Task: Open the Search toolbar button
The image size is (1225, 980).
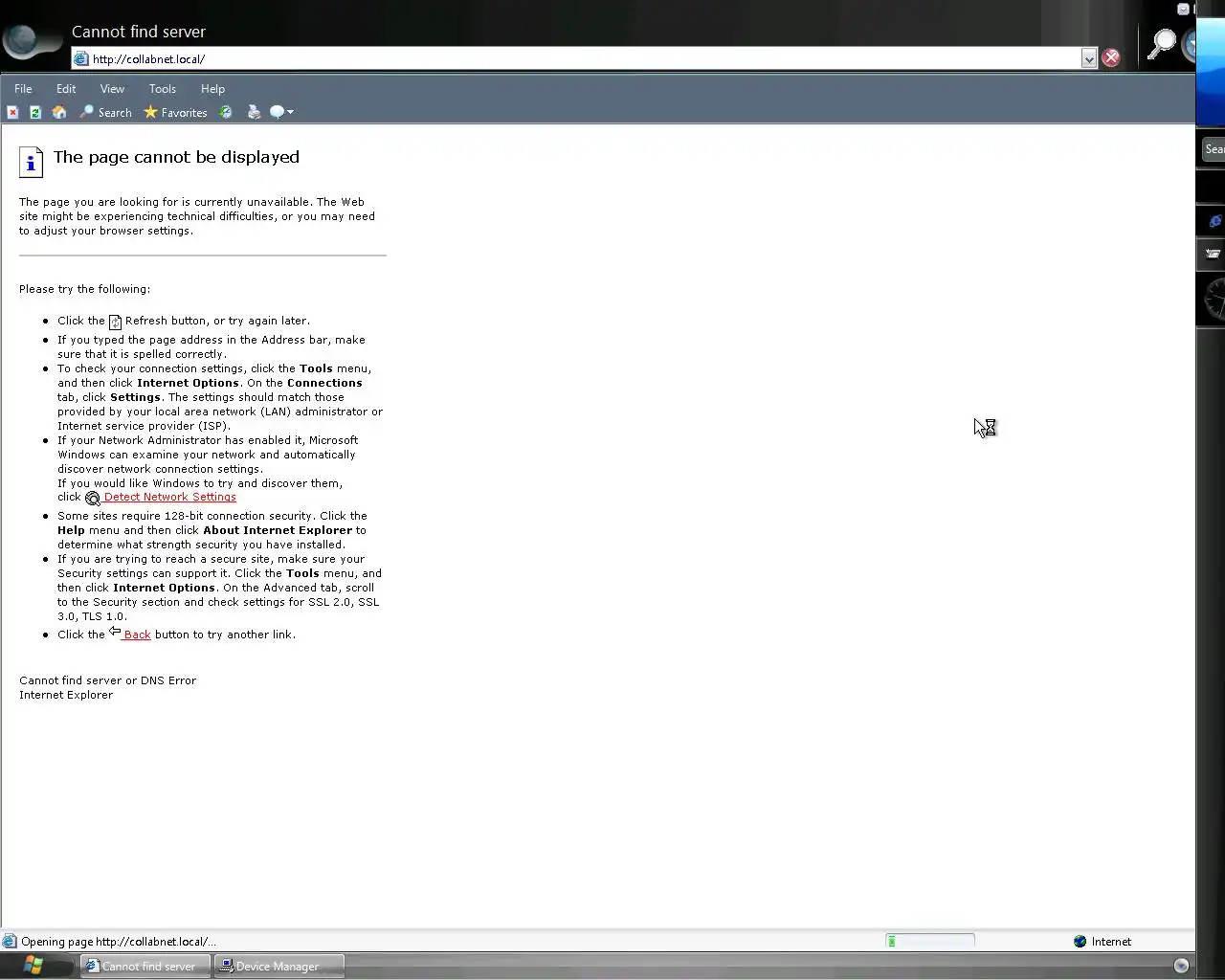Action: pos(105,113)
